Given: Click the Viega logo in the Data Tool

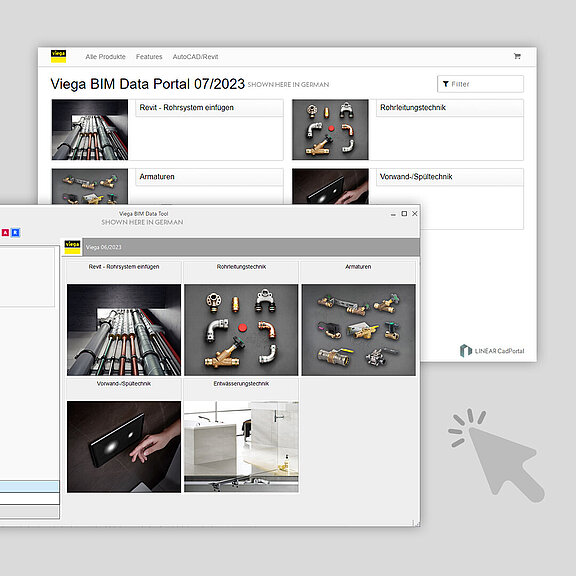Looking at the screenshot, I should coord(72,247).
